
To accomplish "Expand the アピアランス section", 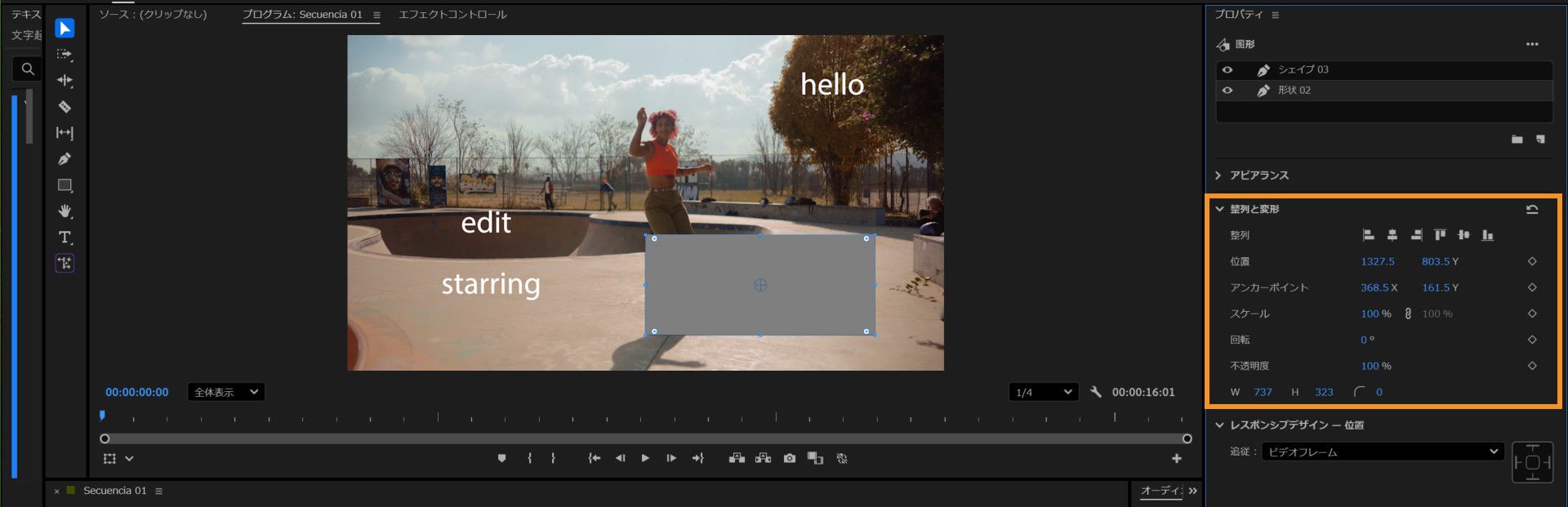I will [1219, 176].
